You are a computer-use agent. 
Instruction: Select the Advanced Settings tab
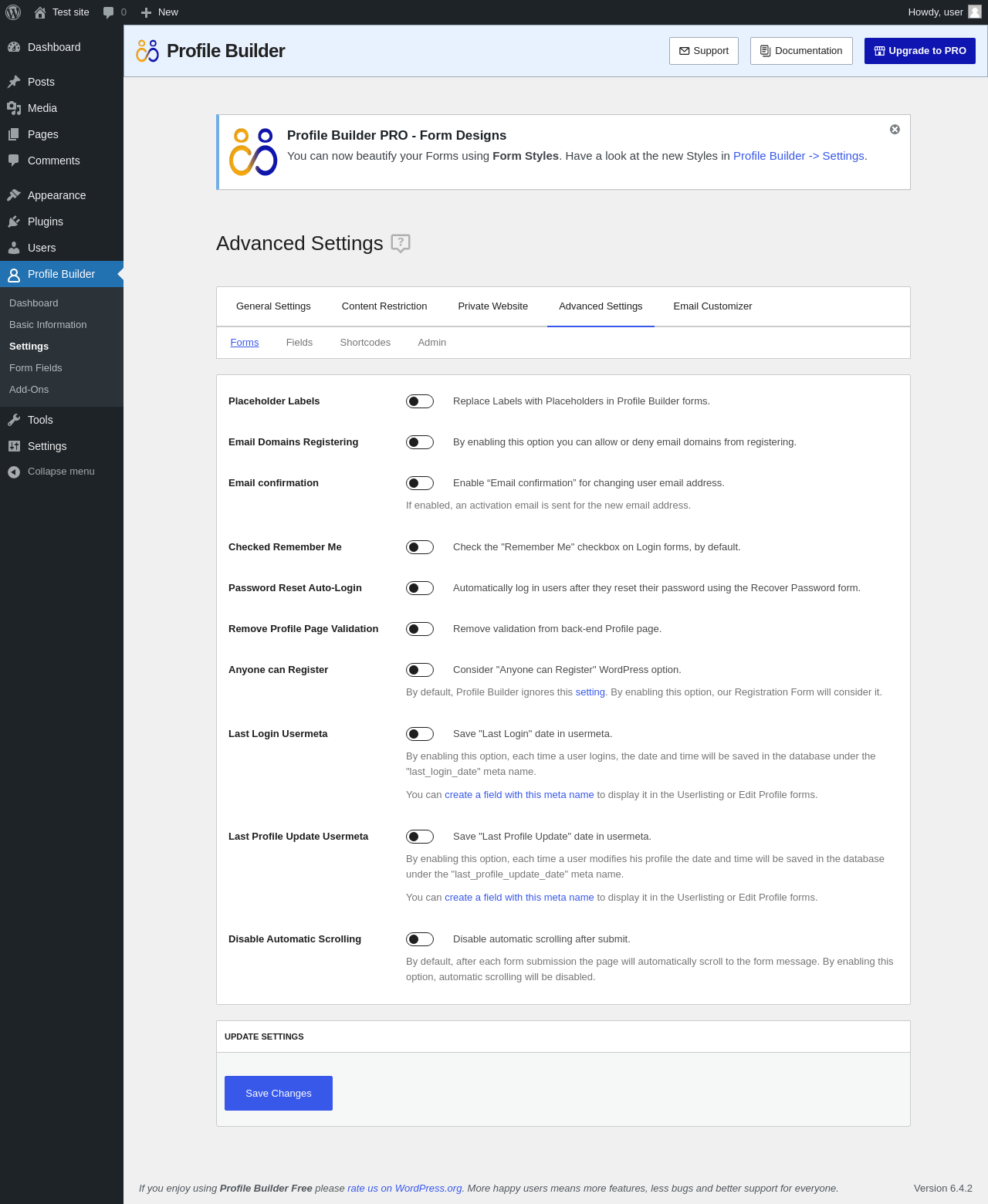[601, 306]
